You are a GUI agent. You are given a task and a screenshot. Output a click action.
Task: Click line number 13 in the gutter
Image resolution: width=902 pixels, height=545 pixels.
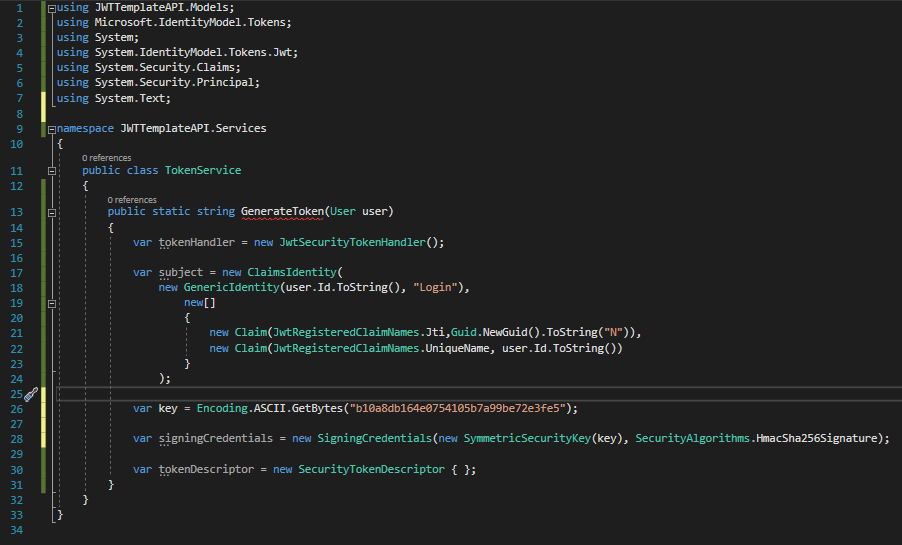tap(16, 212)
